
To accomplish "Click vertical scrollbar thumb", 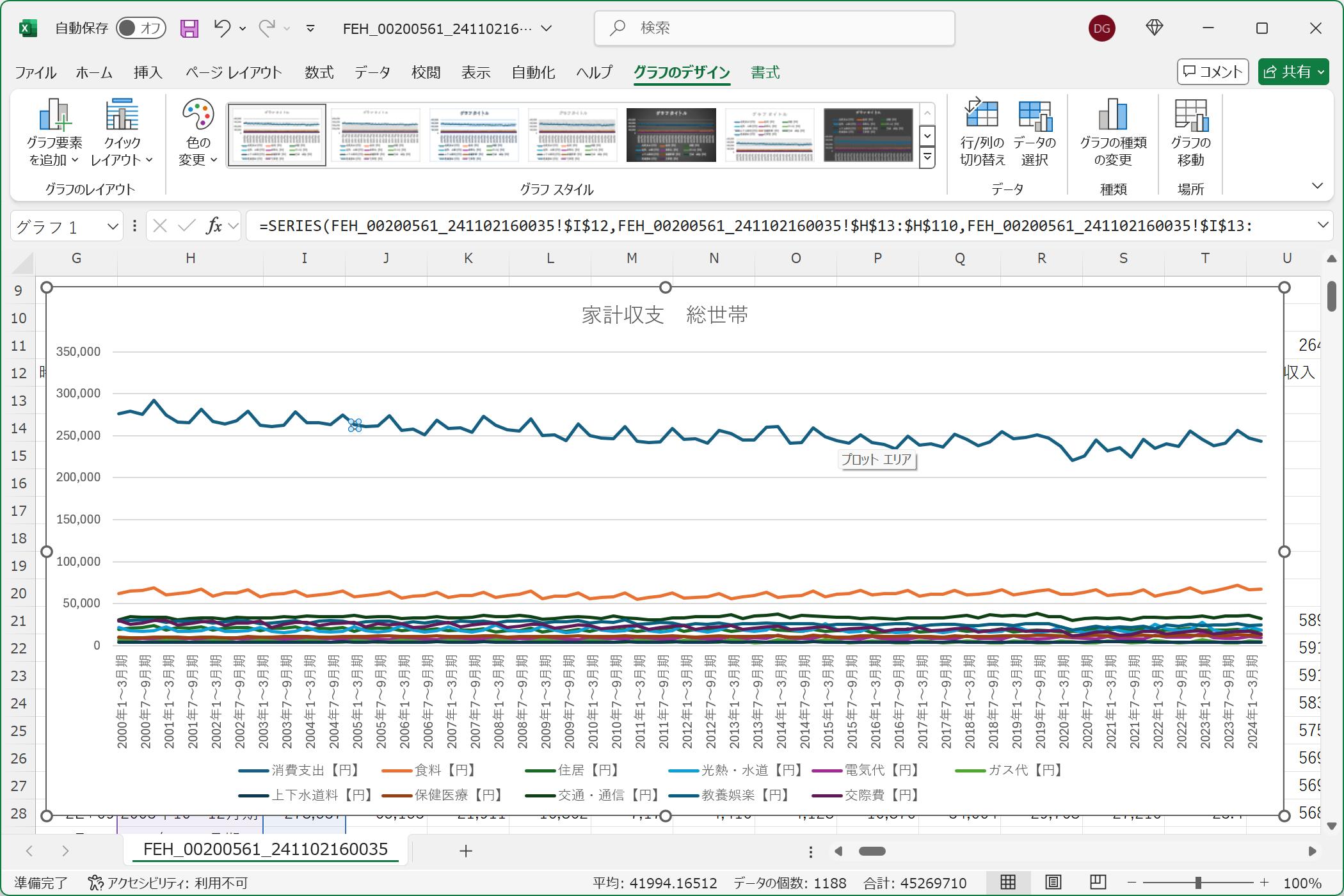I will pos(1332,296).
